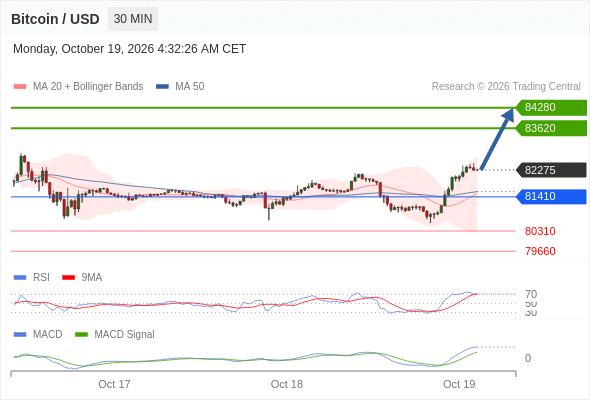This screenshot has height=400, width=590.
Task: Click the 80310 support level value
Action: [x=540, y=231]
